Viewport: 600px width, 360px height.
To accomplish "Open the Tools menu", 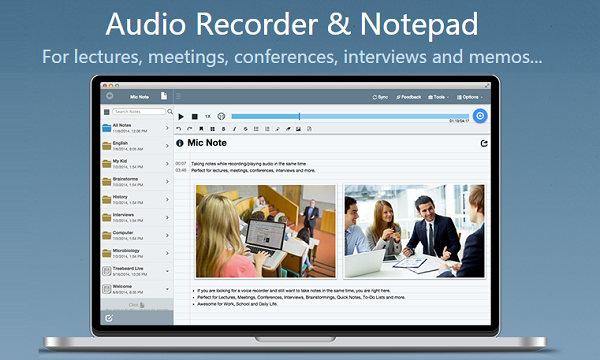I will tap(439, 97).
